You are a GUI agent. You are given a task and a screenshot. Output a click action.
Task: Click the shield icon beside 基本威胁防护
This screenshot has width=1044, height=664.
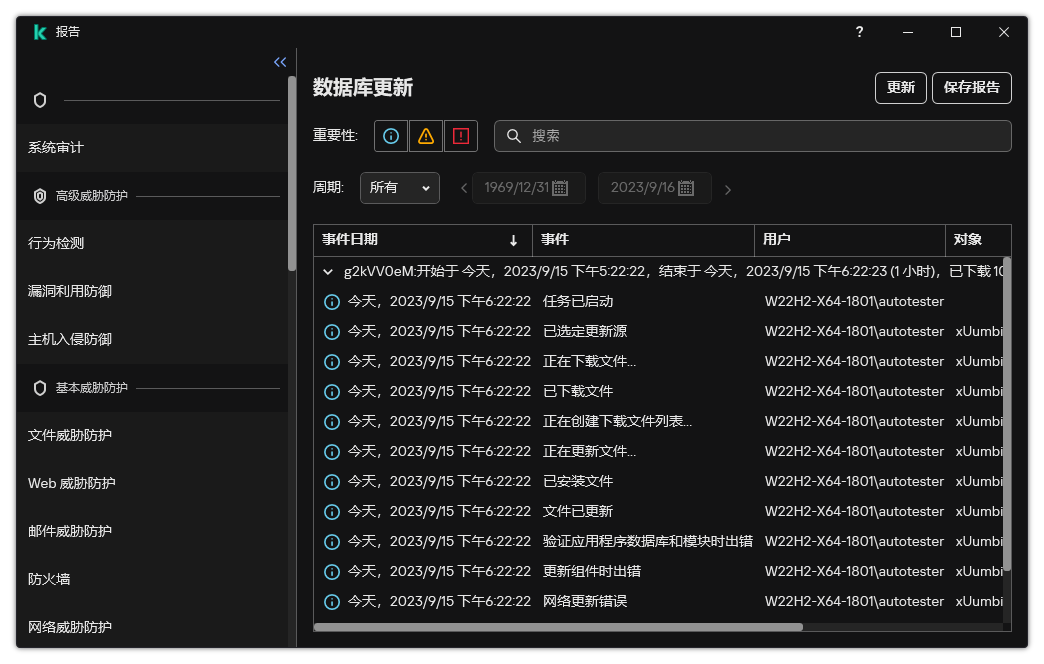(39, 387)
